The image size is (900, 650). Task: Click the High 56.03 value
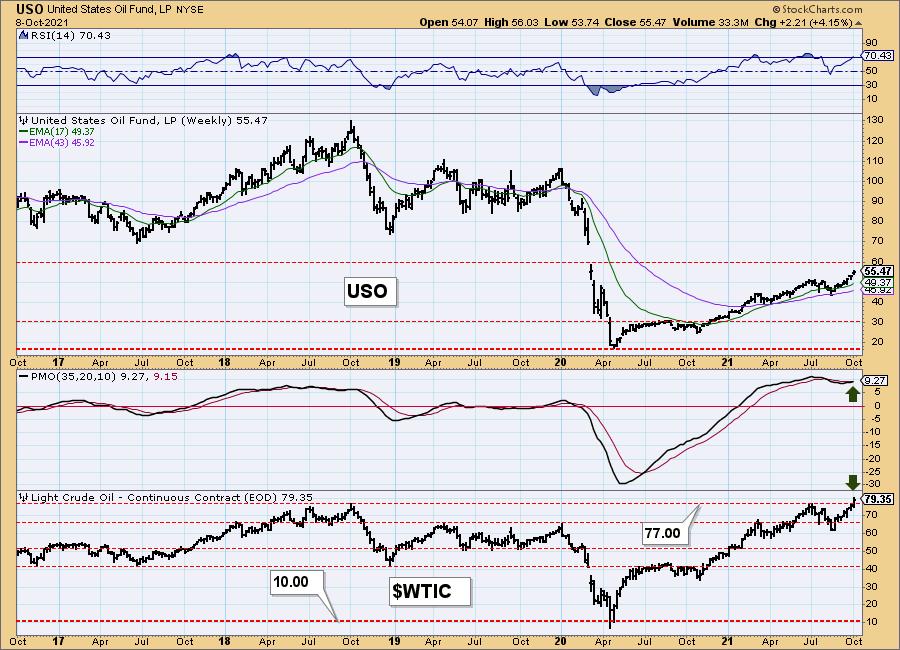click(511, 22)
